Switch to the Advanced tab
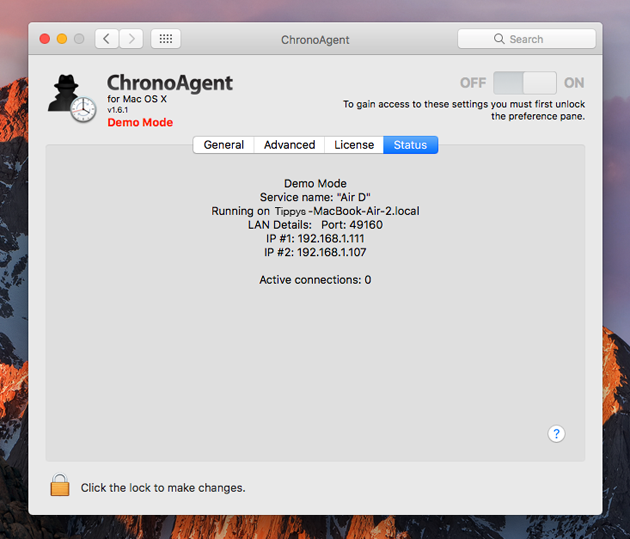 289,145
